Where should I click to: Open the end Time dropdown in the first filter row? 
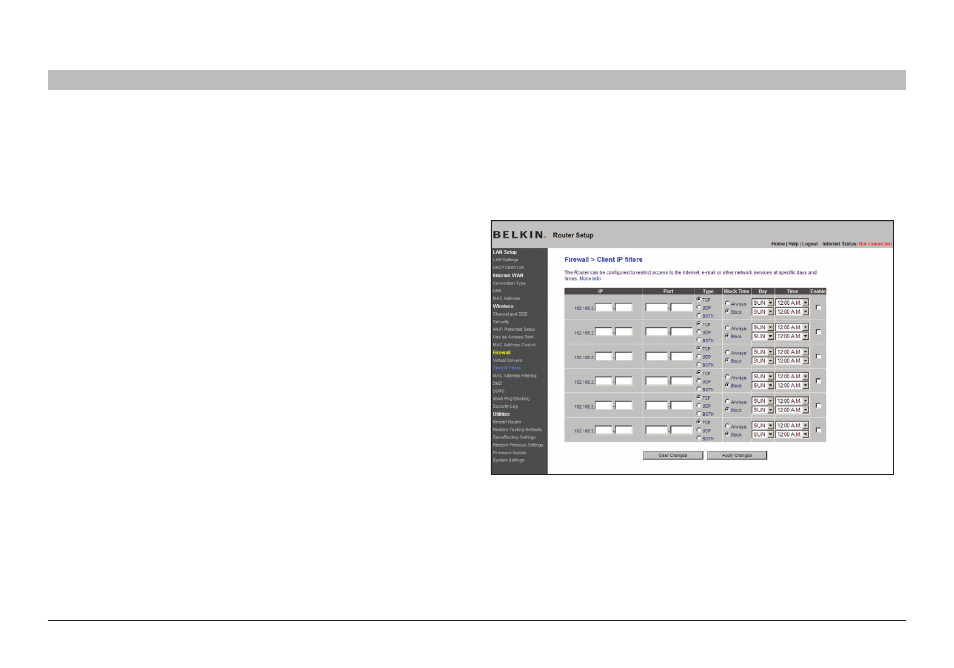792,311
